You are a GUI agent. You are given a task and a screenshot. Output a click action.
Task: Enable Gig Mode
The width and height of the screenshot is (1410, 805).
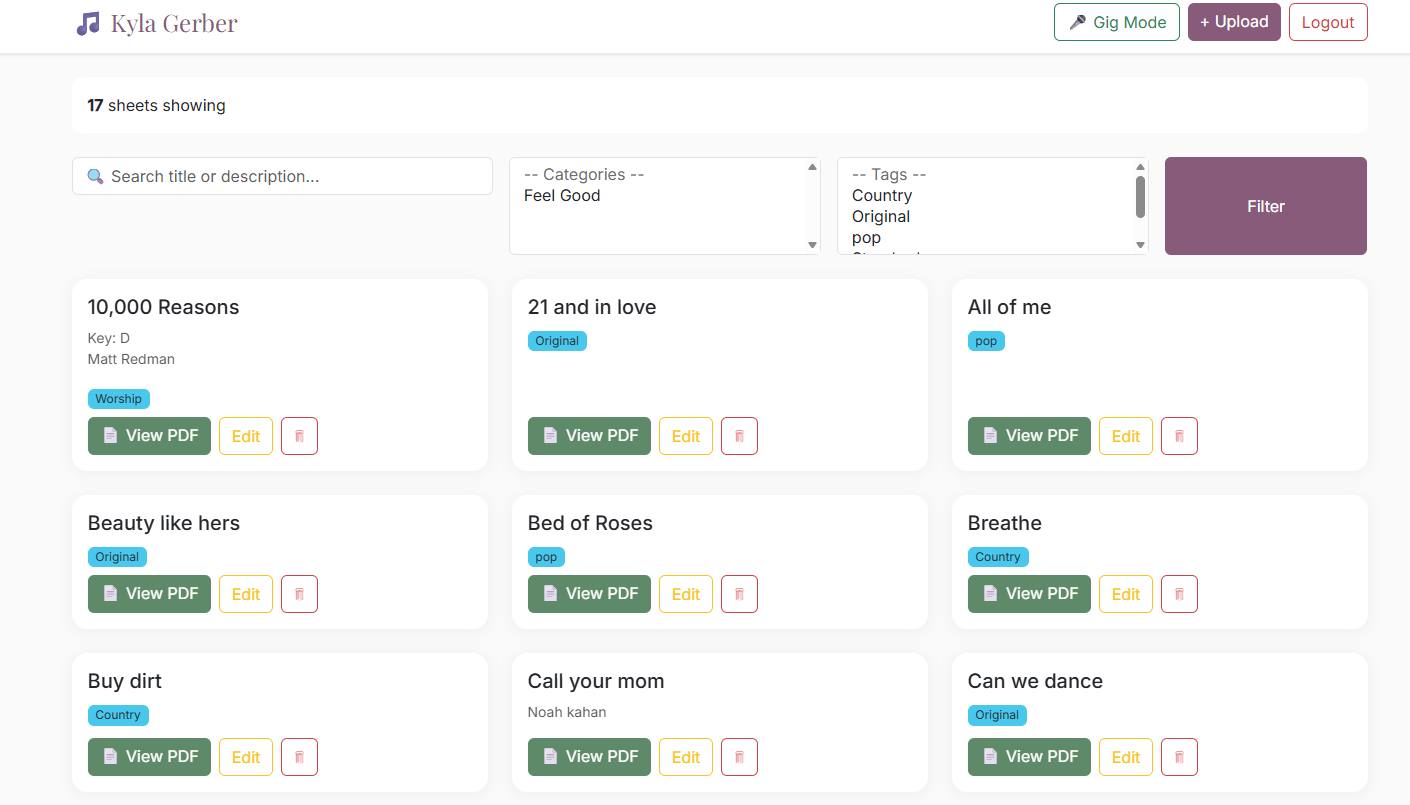point(1116,22)
